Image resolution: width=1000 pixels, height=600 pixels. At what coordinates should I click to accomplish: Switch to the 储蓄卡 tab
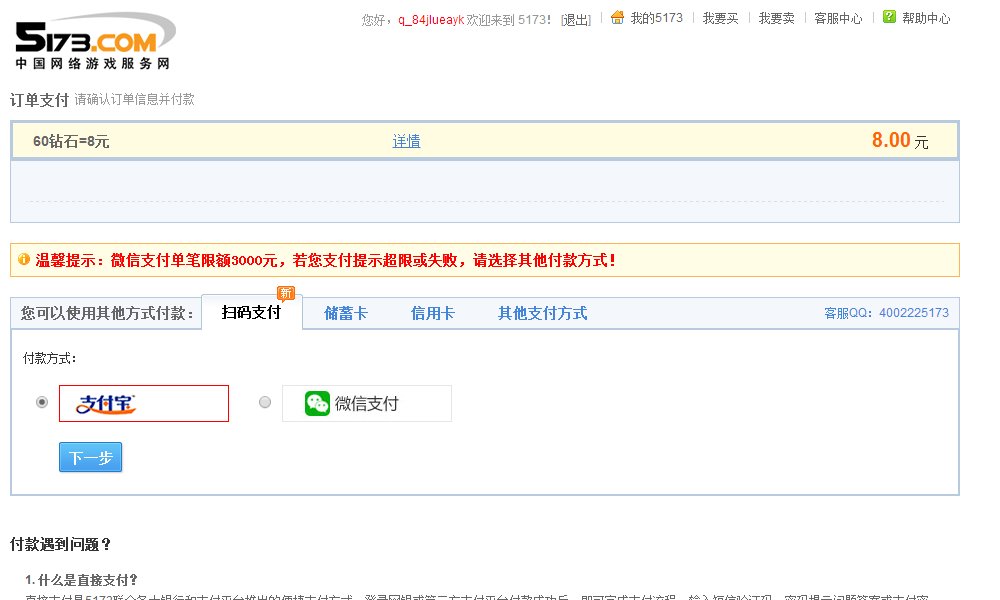(346, 314)
